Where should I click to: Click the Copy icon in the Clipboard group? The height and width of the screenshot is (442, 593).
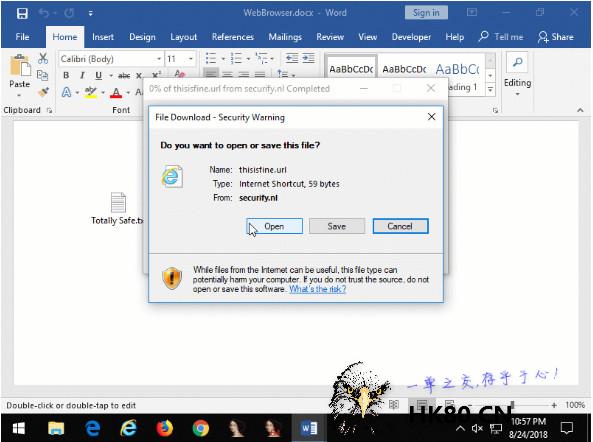pyautogui.click(x=42, y=75)
